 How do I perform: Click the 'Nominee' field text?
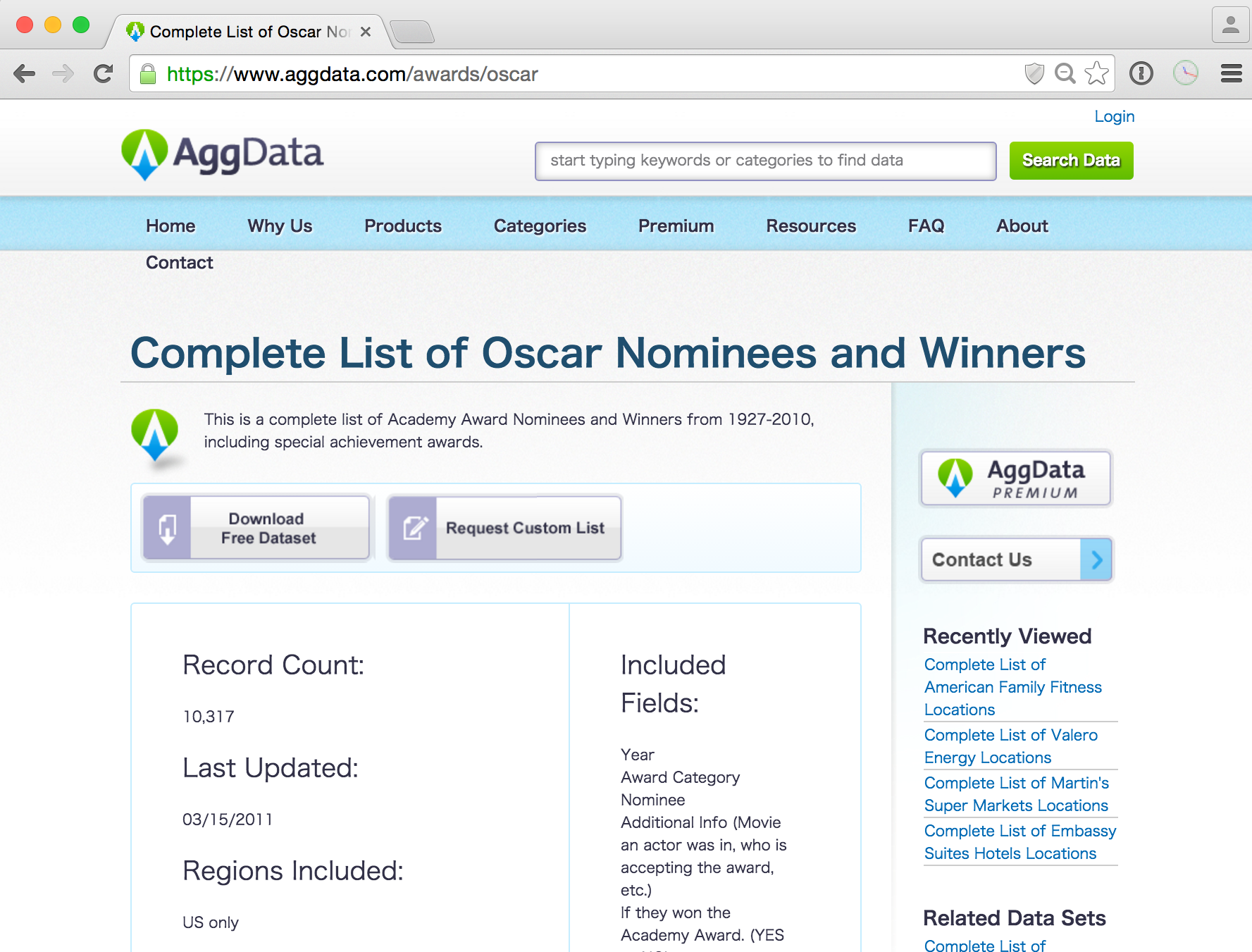(653, 800)
